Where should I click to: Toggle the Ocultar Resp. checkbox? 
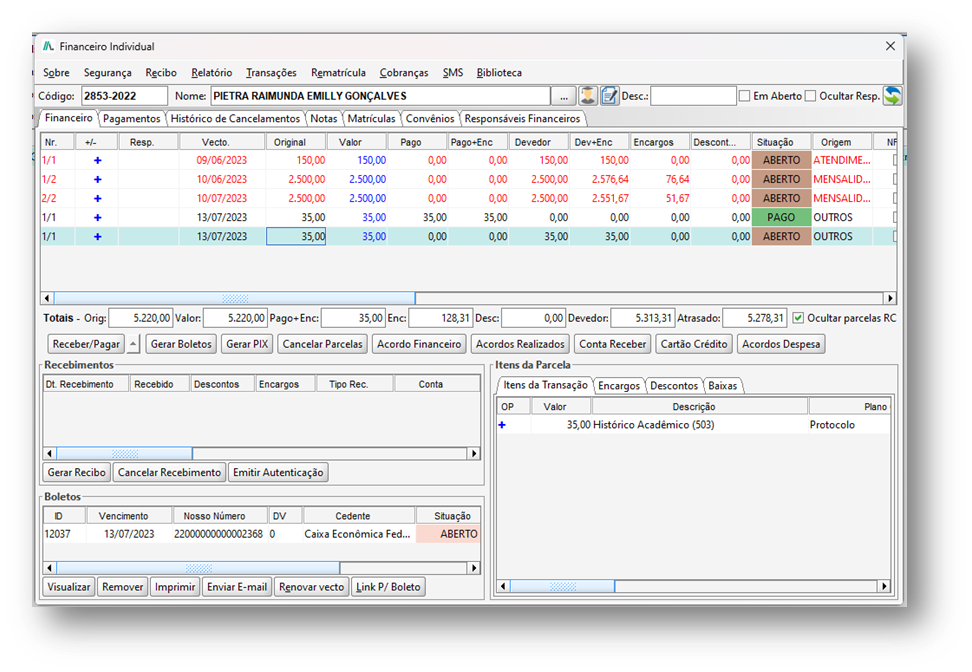(x=810, y=96)
